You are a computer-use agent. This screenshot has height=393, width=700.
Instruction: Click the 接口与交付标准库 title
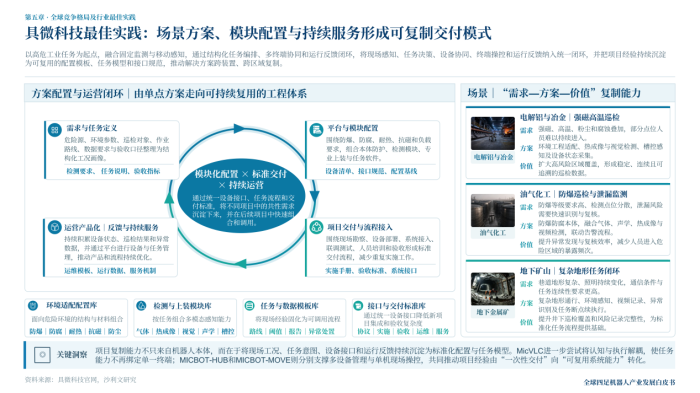pos(396,306)
